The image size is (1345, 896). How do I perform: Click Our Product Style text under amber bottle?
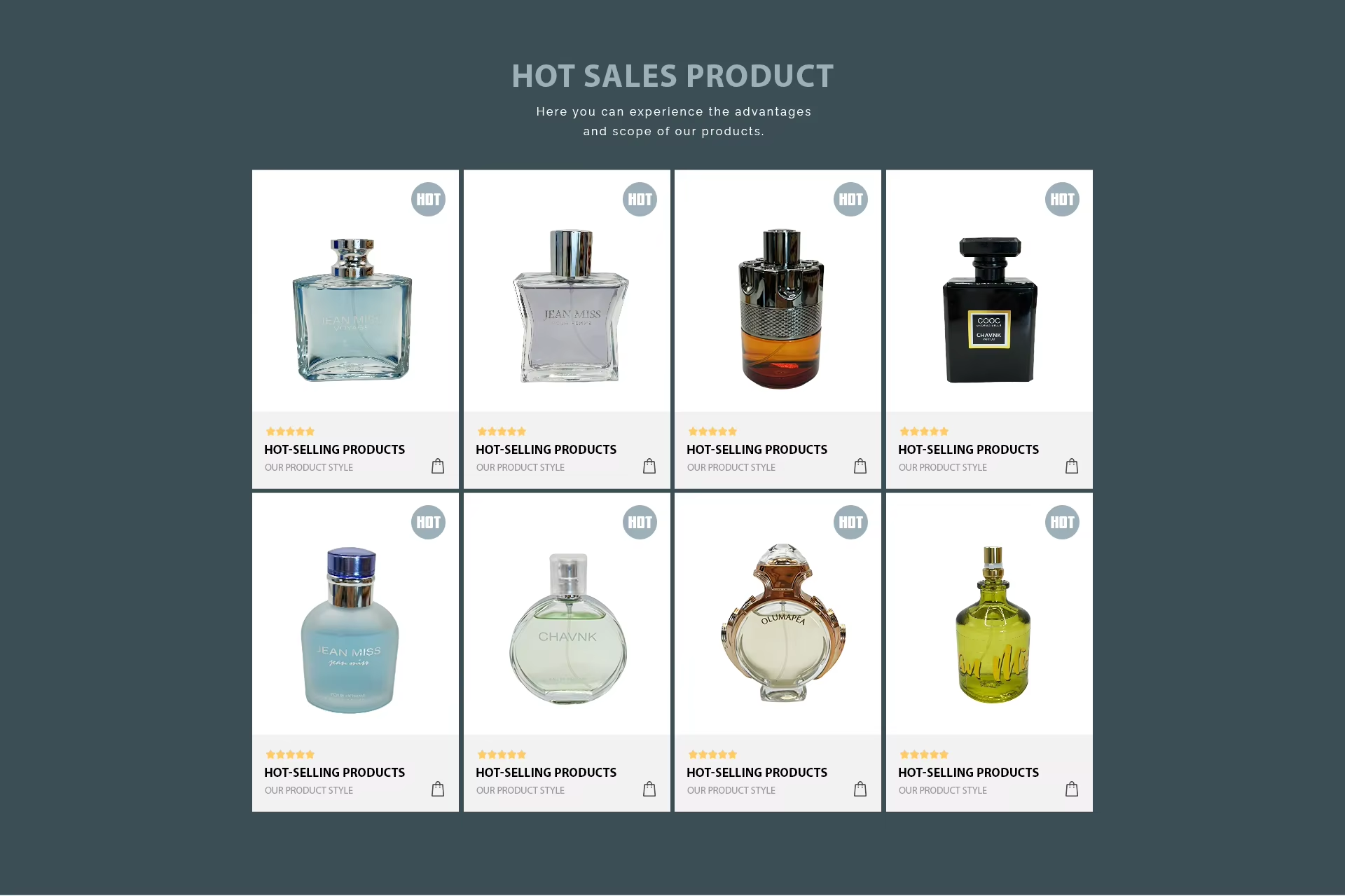click(731, 467)
